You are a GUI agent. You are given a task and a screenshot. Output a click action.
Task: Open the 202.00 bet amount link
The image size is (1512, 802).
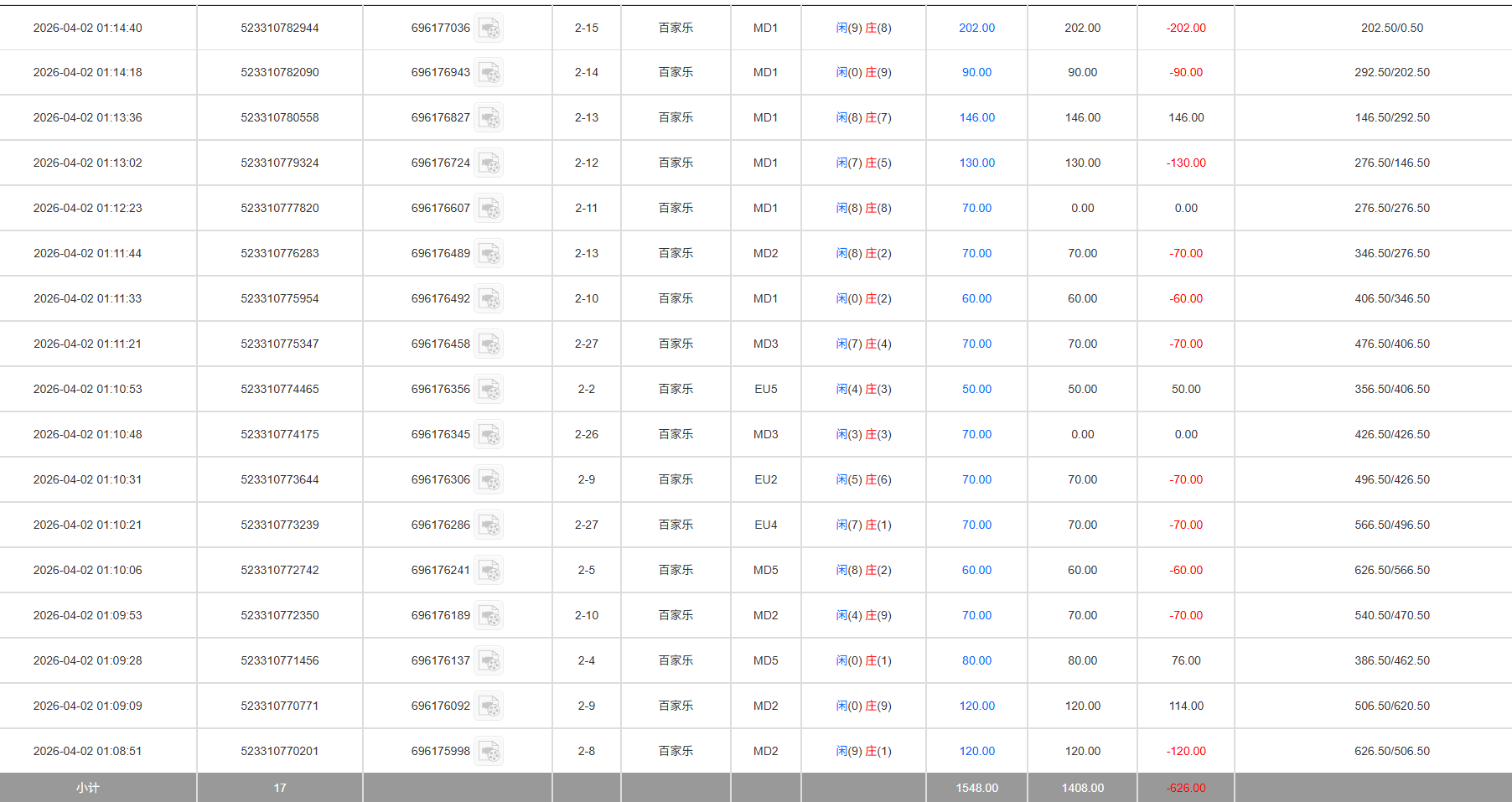pos(976,28)
